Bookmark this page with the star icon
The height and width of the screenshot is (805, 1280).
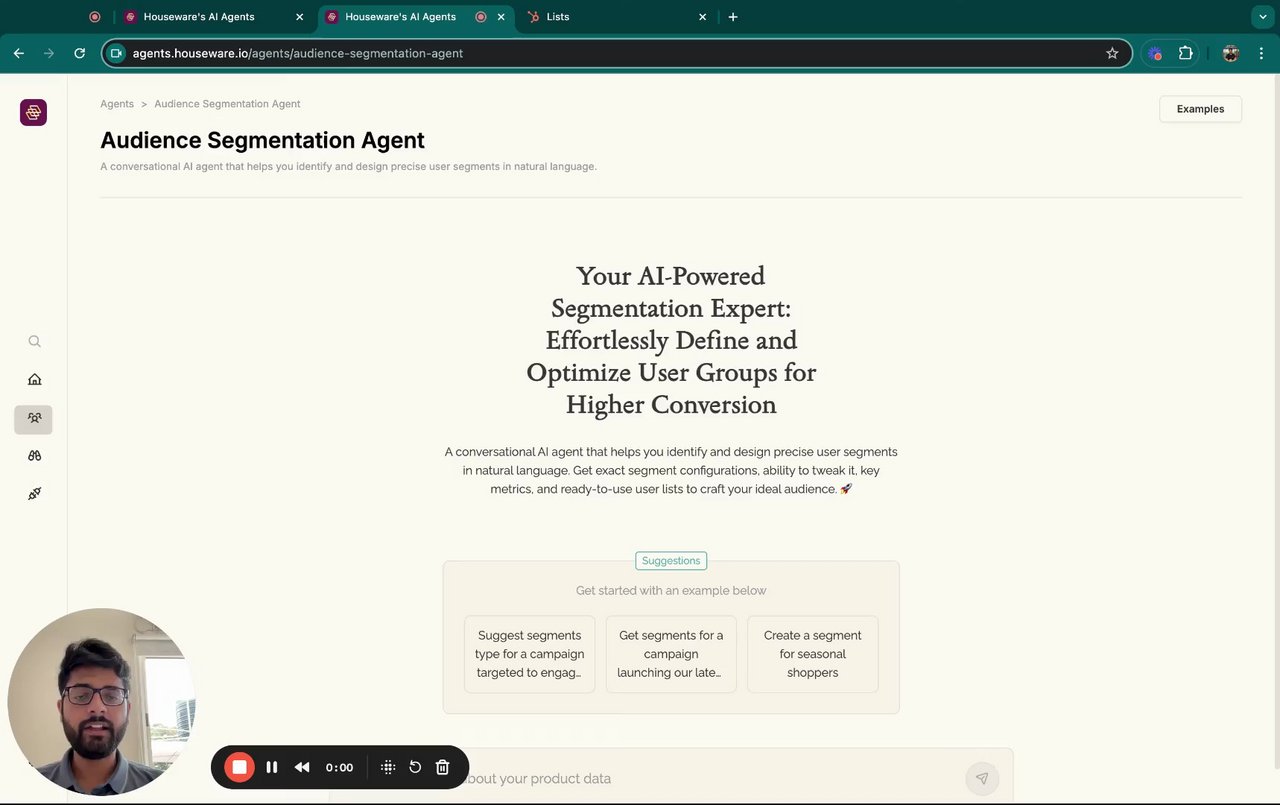click(1112, 53)
